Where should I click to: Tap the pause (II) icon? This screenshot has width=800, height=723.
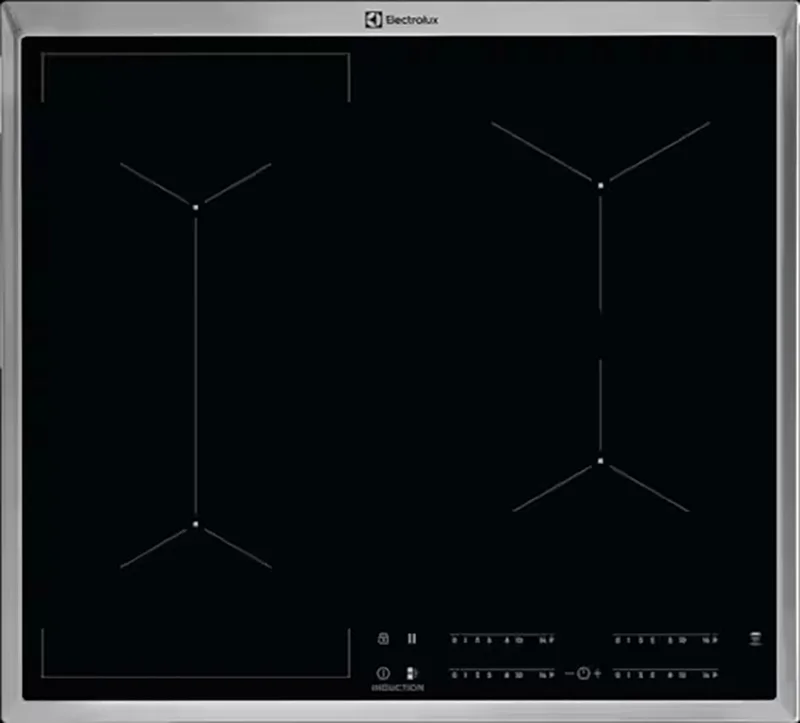tap(412, 640)
